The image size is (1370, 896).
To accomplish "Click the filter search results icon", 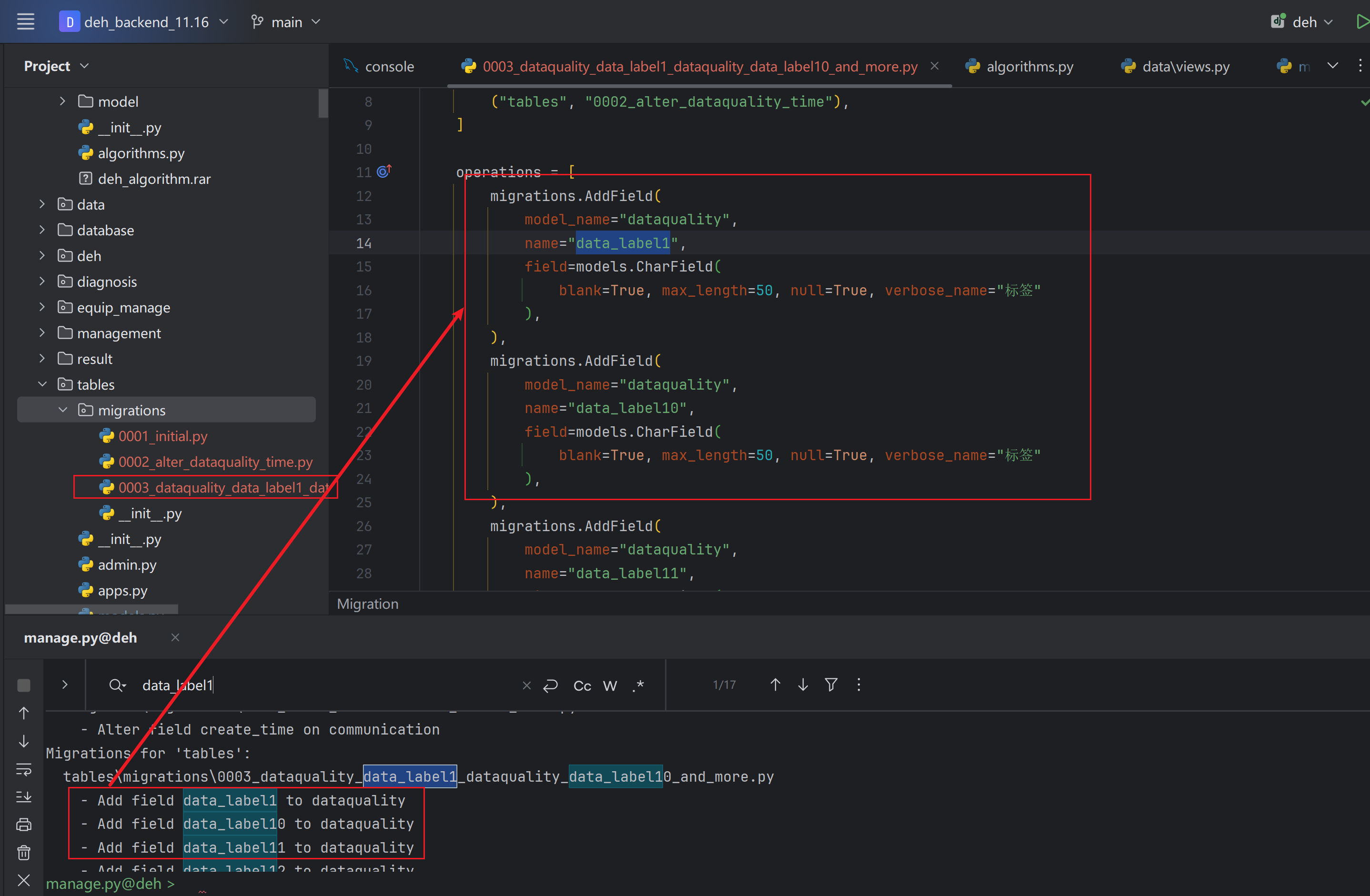I will 831,684.
